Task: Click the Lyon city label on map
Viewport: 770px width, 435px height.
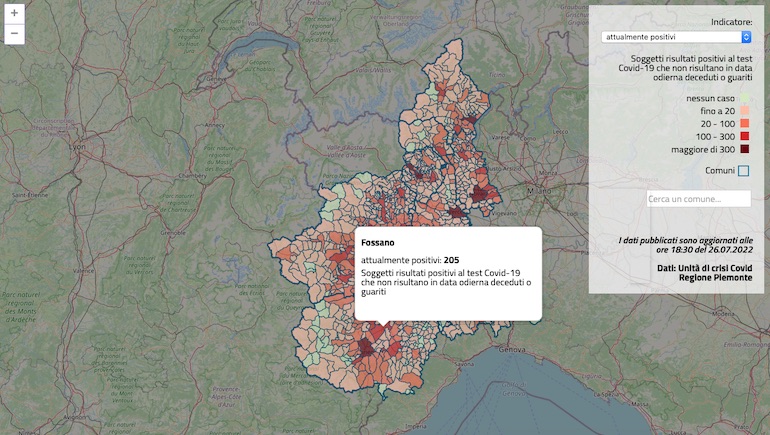Action: (76, 146)
